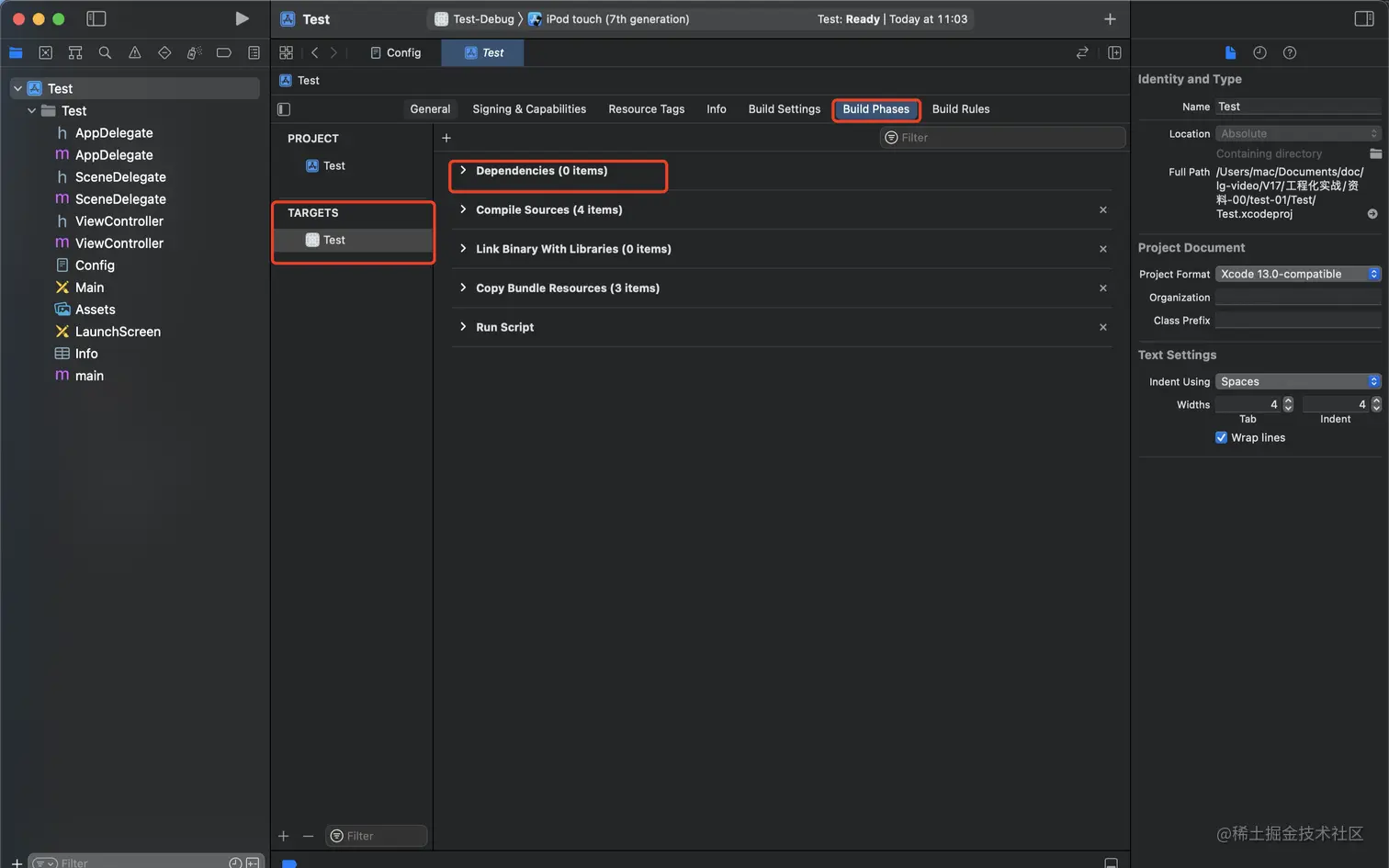
Task: Focus the targets list Filter field
Action: tap(378, 836)
